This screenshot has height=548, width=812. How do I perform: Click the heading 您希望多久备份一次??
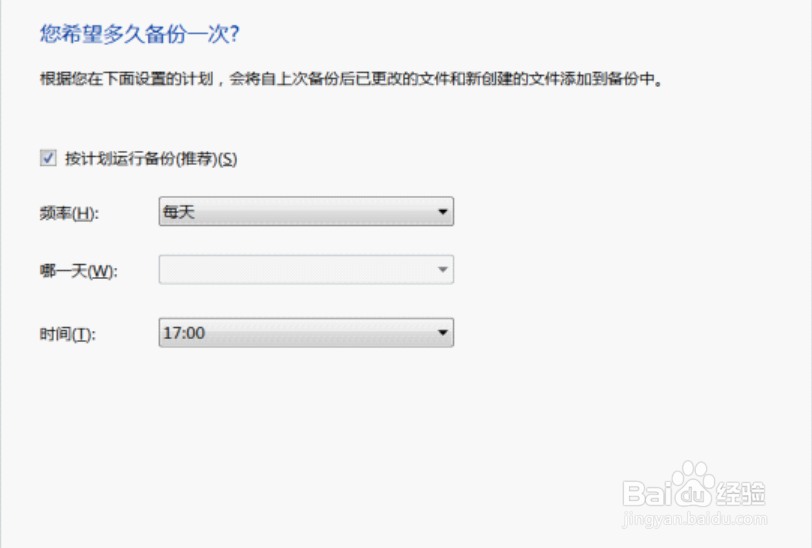coord(140,35)
